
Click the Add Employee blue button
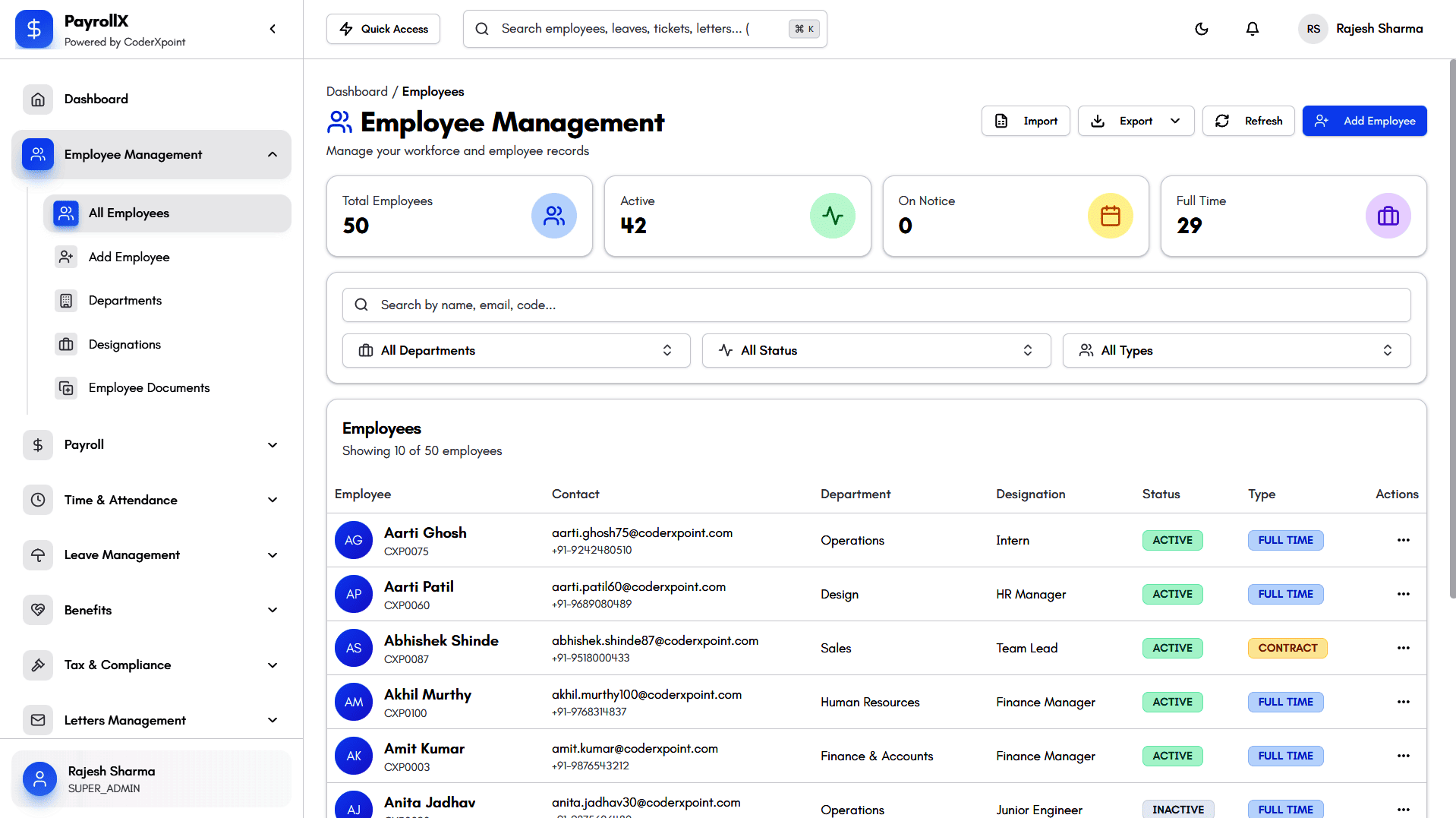coord(1364,121)
